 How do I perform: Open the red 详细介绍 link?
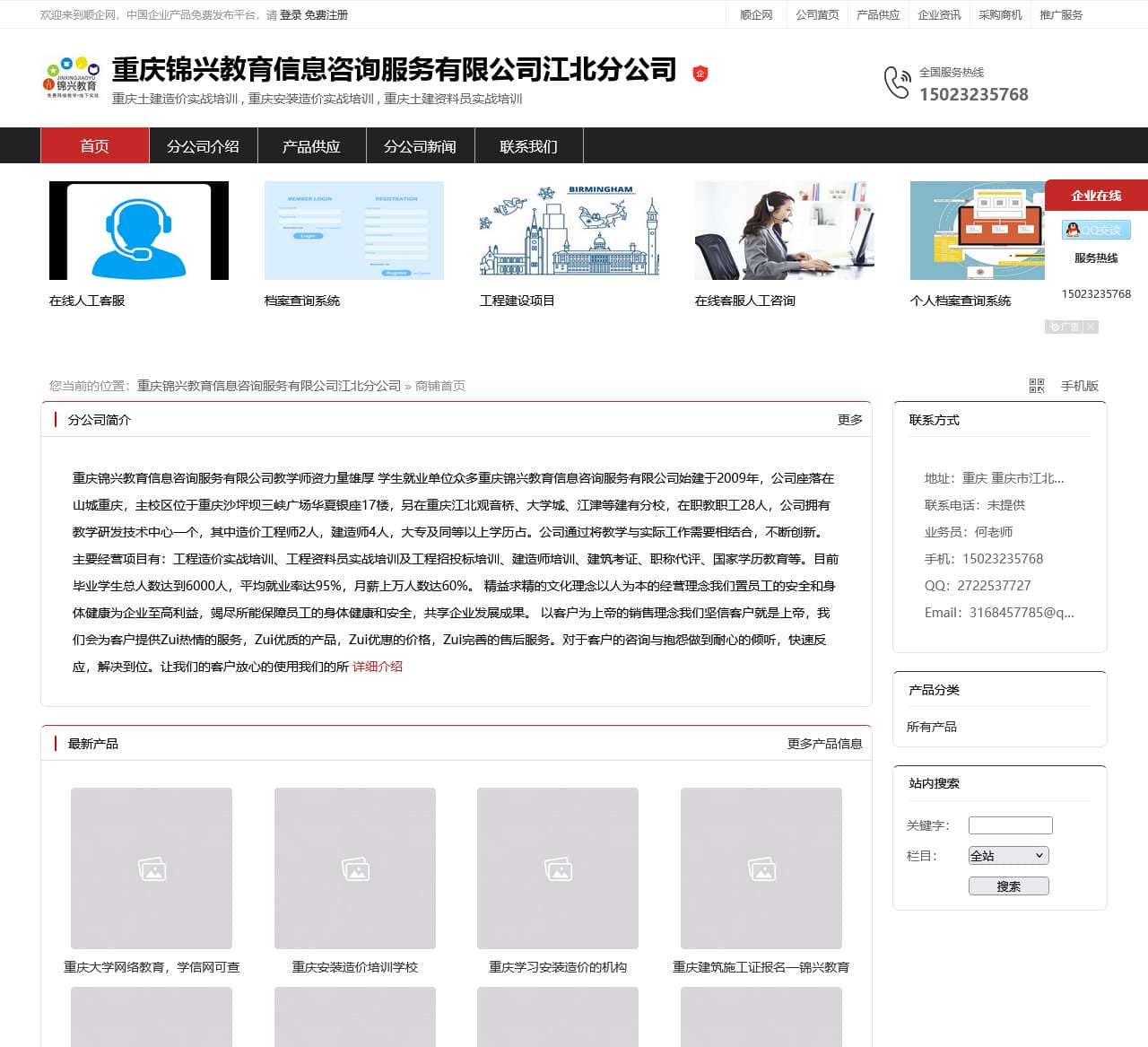click(378, 667)
